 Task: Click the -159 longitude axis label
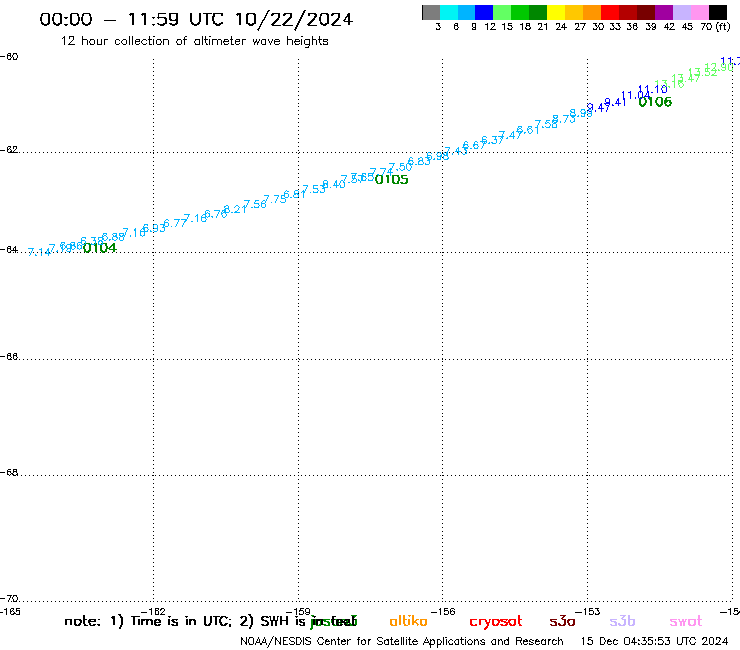pyautogui.click(x=298, y=612)
